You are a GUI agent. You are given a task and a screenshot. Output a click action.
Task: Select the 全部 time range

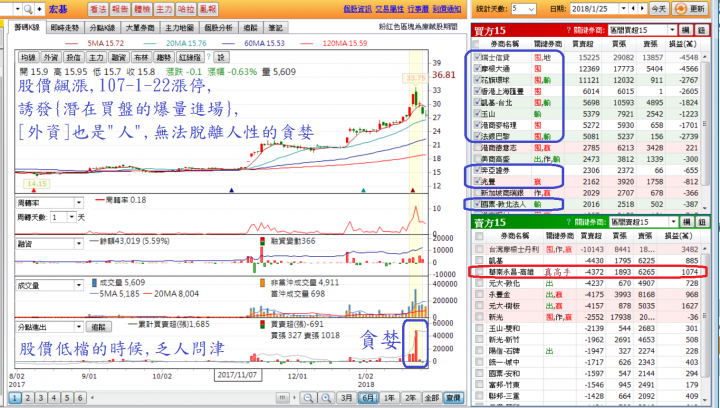[431, 398]
